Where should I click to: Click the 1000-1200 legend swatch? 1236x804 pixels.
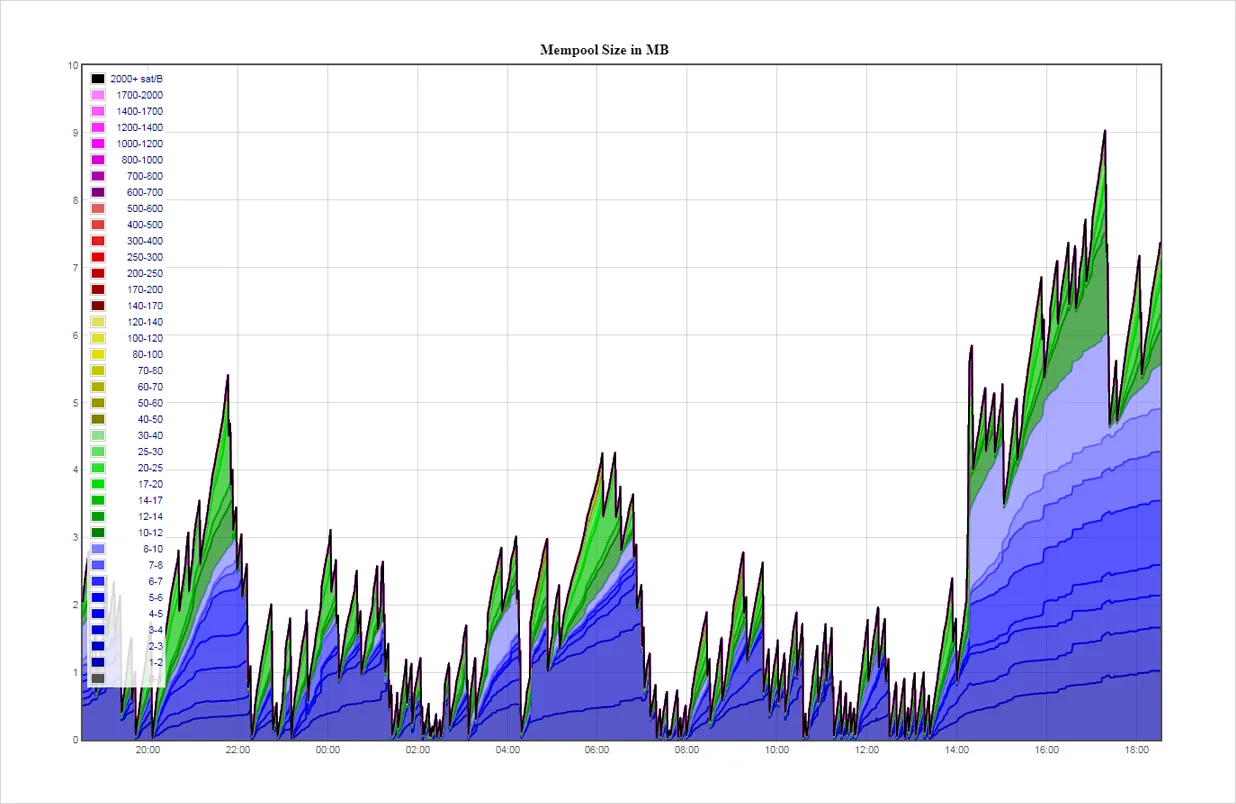pyautogui.click(x=98, y=144)
